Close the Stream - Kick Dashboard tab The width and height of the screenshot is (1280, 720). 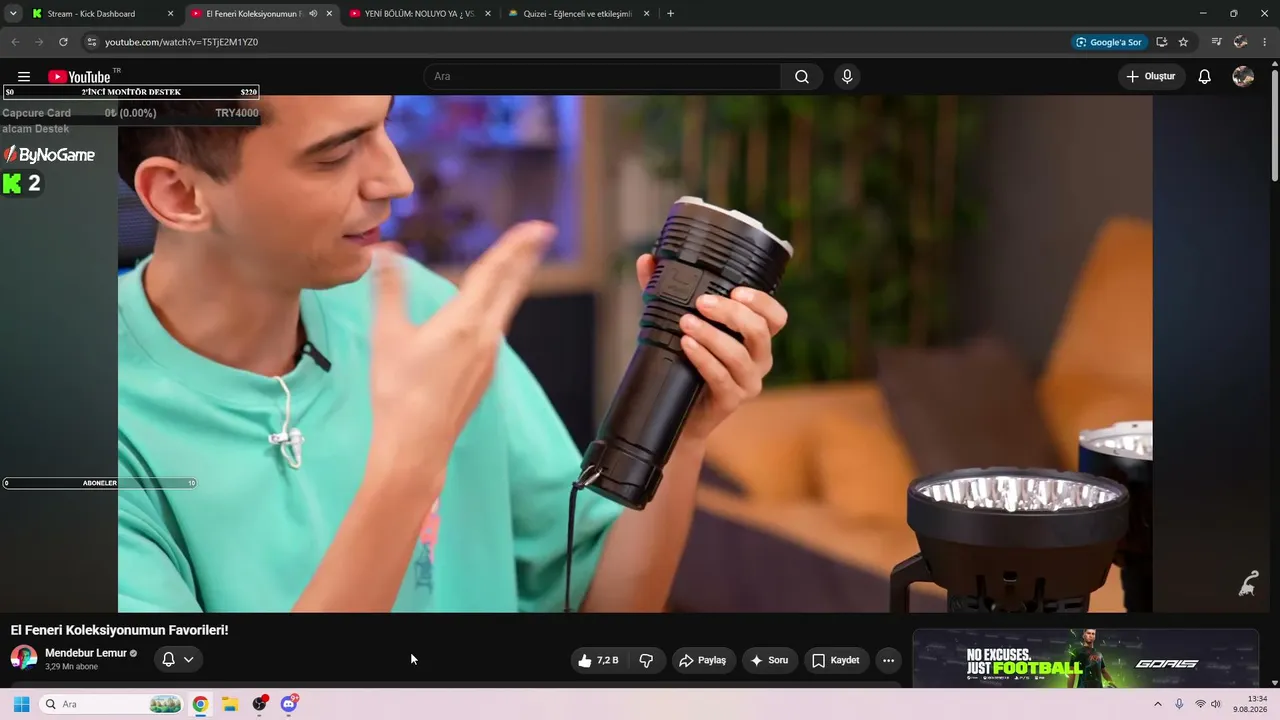coord(170,14)
